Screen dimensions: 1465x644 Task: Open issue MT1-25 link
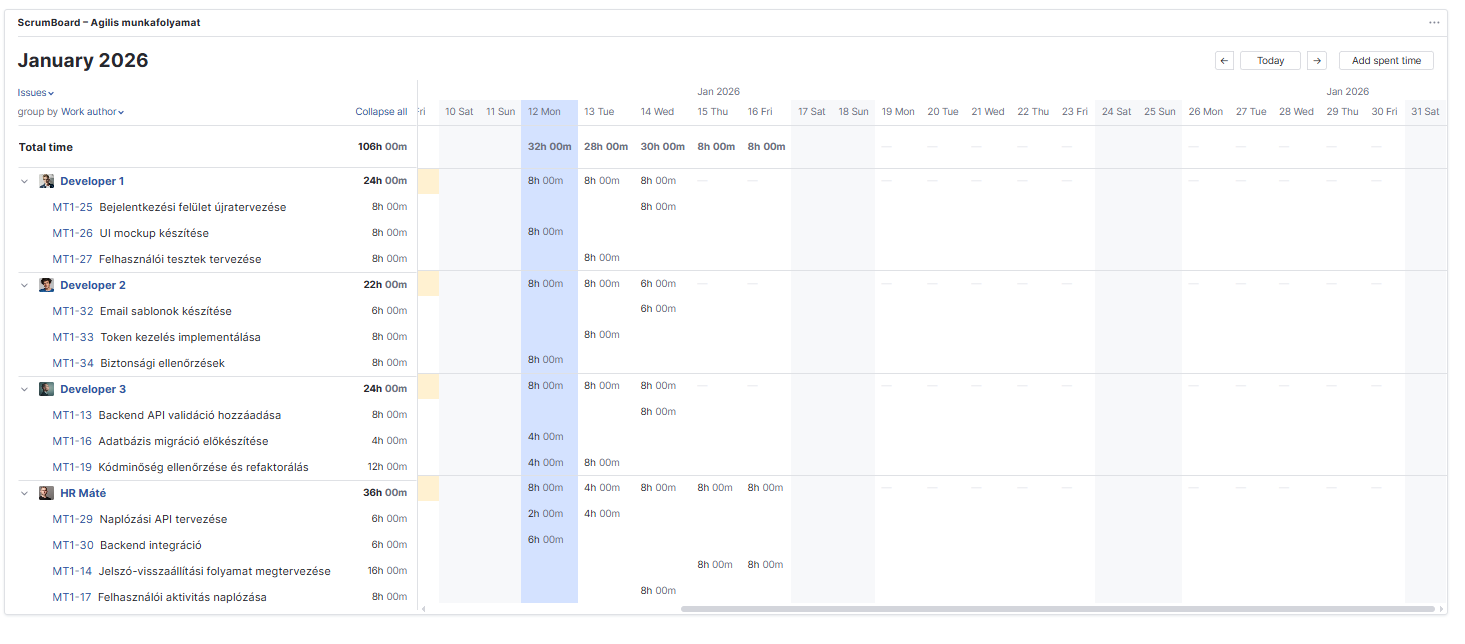(x=72, y=207)
